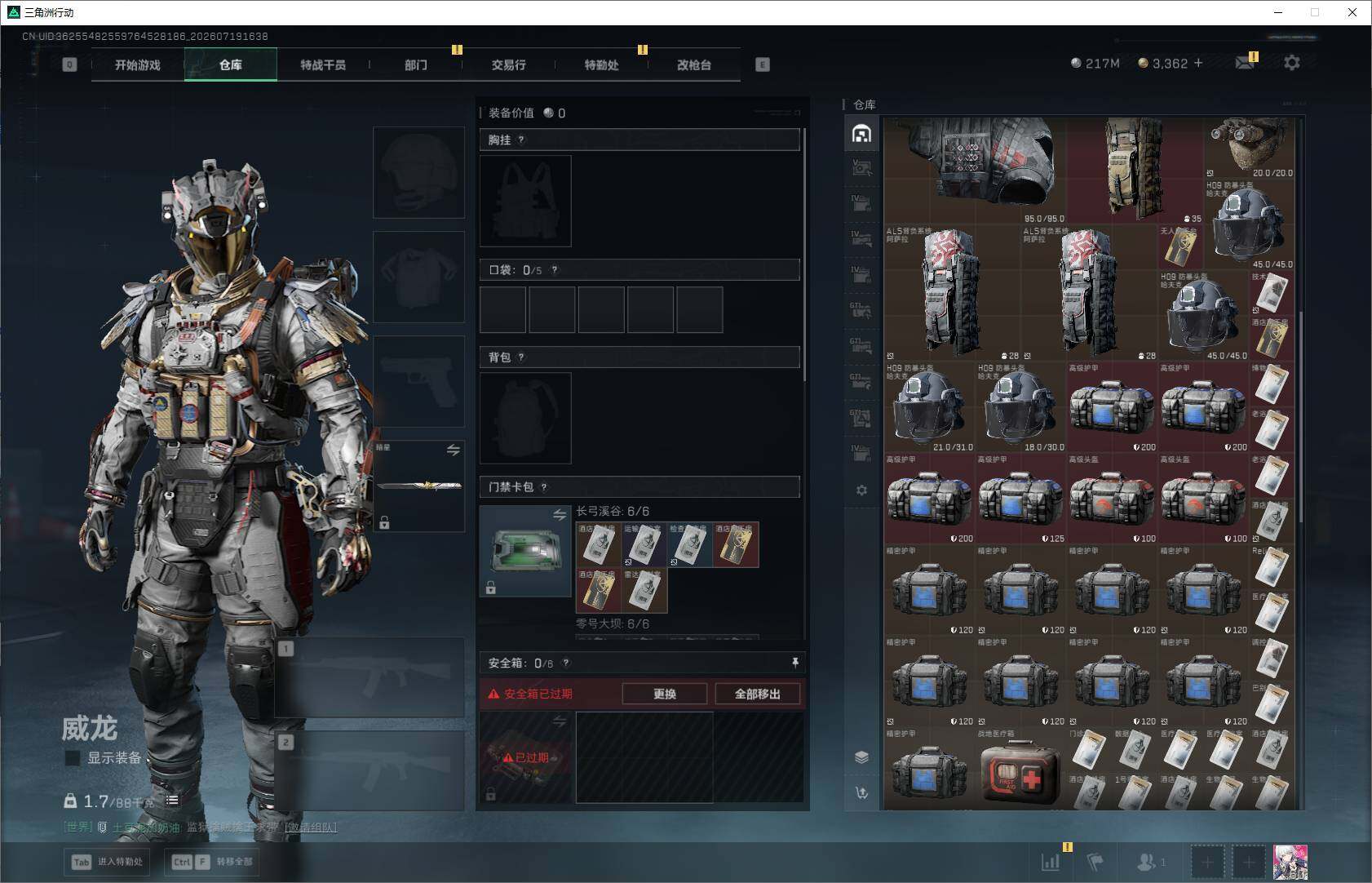
Task: Click the swap arrows on the keycard case
Action: click(560, 515)
